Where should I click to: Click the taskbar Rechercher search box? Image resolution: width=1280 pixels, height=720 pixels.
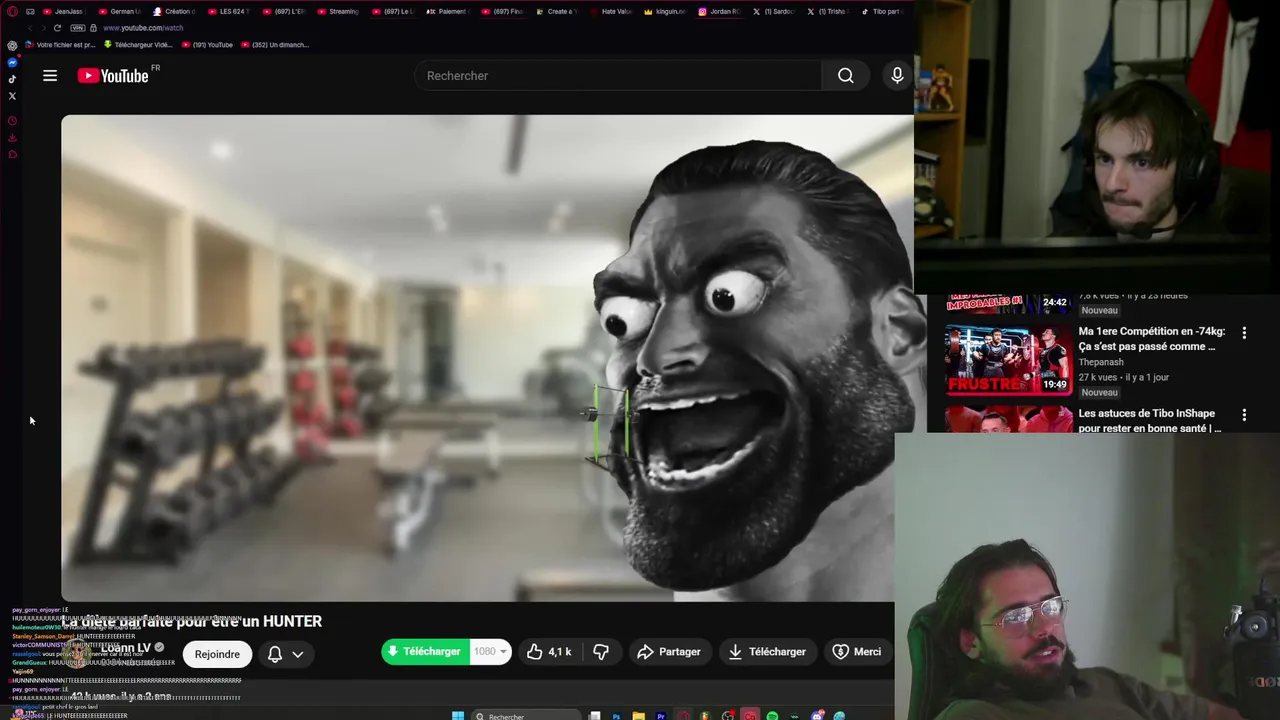(x=526, y=716)
